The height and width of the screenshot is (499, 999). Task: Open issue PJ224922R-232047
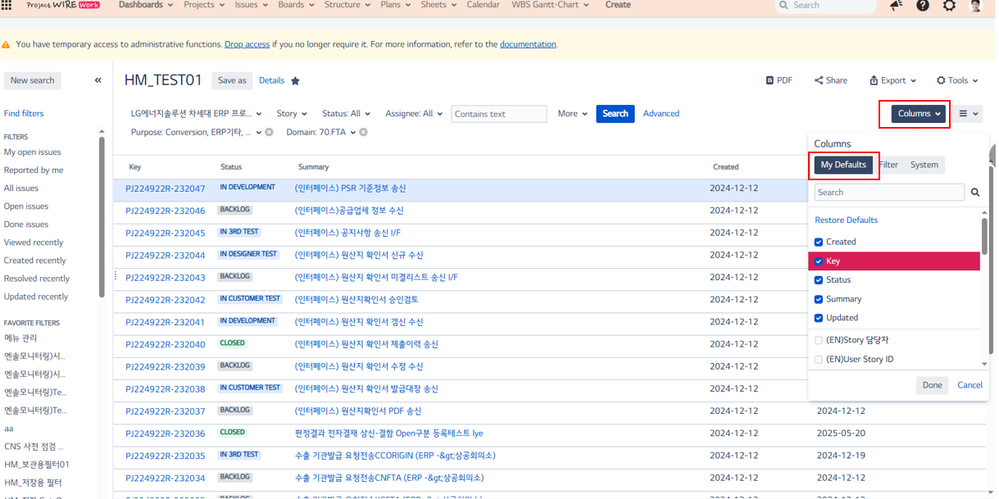click(165, 189)
